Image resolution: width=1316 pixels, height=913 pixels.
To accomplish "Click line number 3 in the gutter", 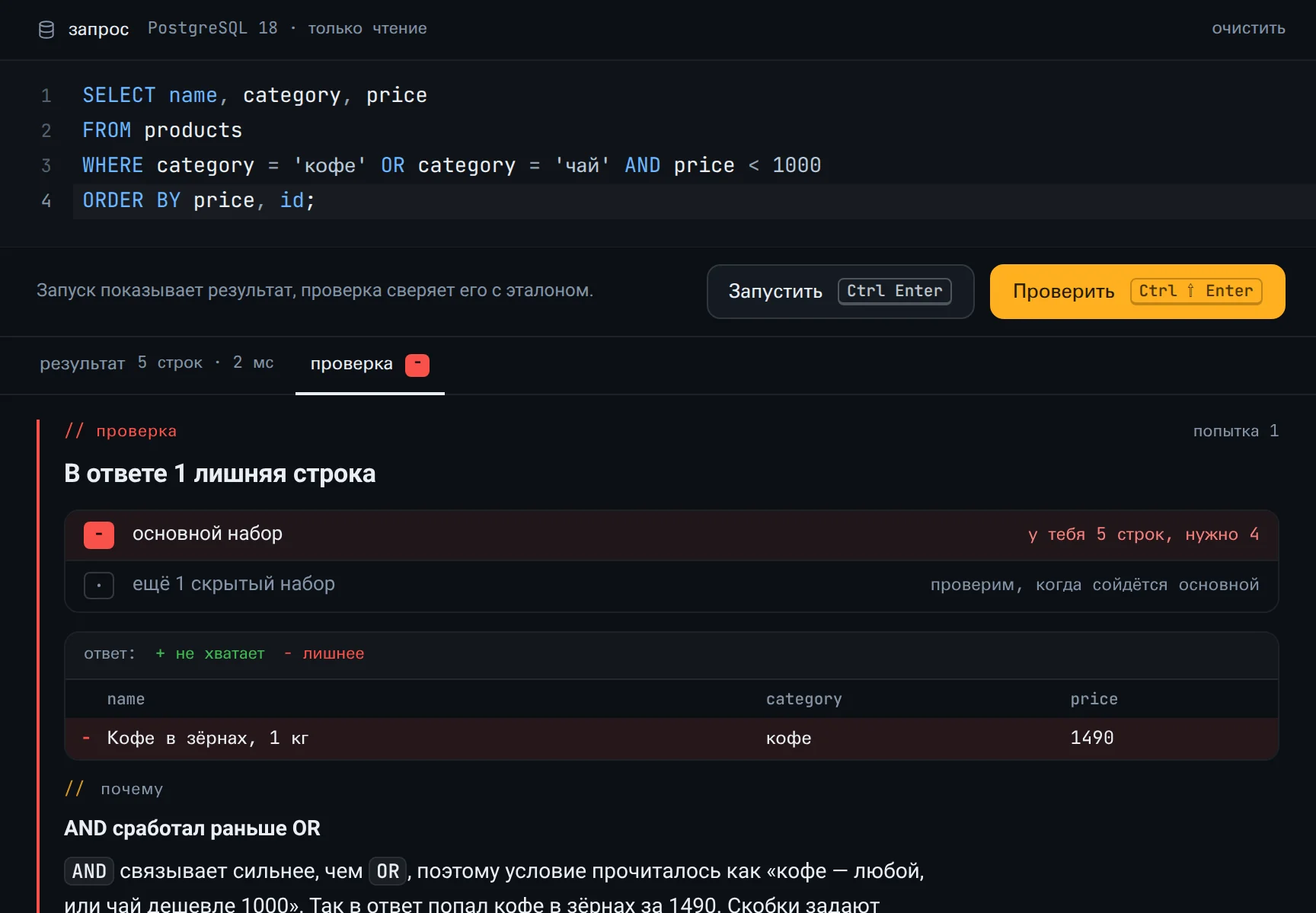I will (x=46, y=166).
